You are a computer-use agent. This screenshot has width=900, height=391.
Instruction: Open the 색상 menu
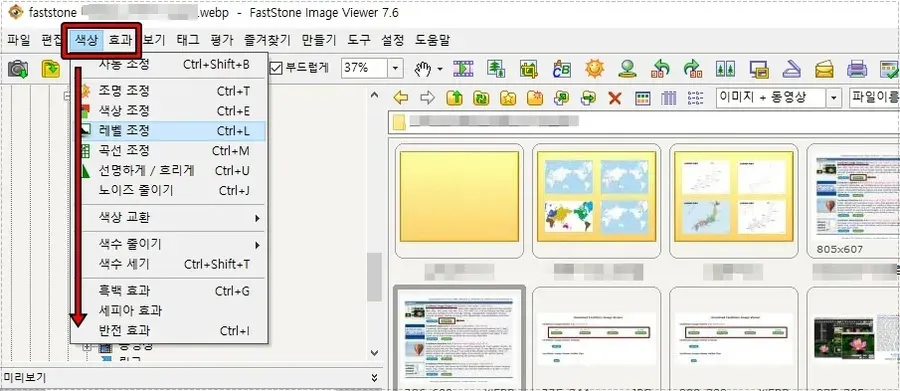(x=87, y=41)
